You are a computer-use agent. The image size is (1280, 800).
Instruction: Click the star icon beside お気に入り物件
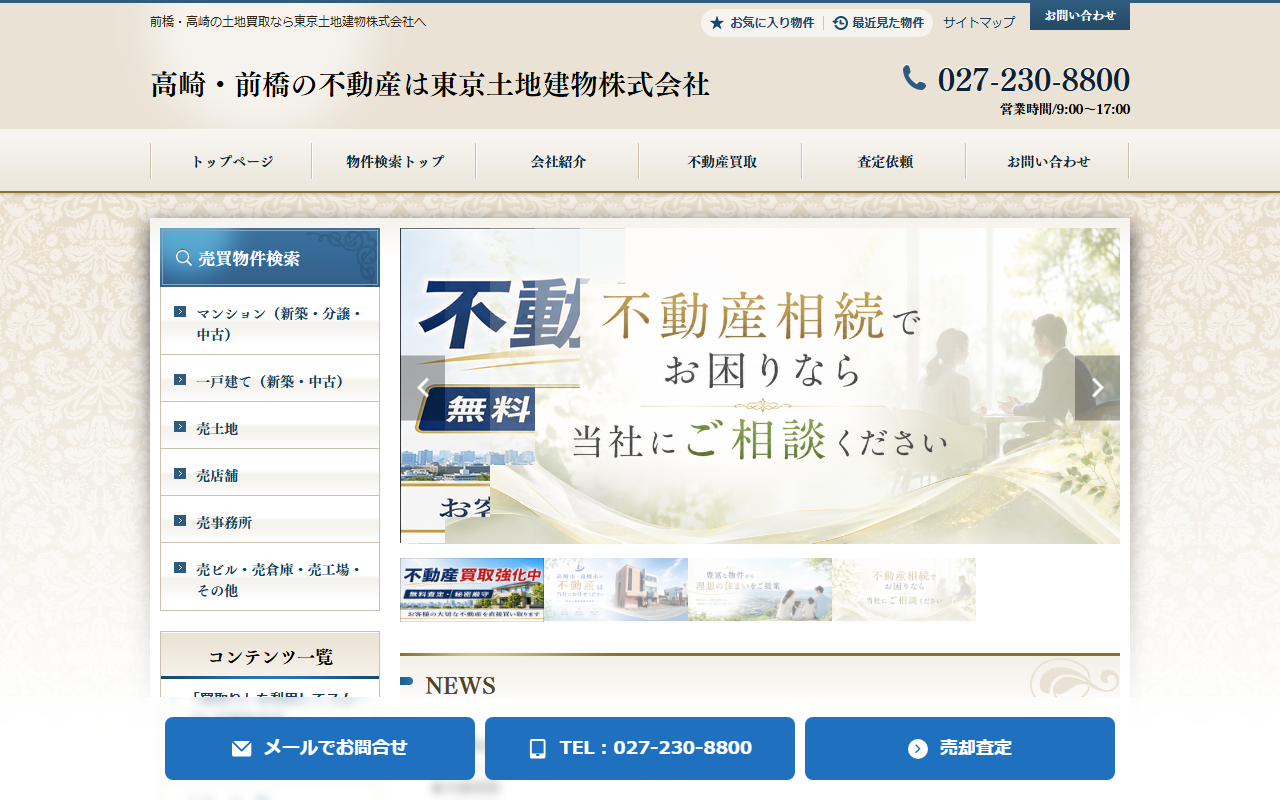(x=717, y=23)
